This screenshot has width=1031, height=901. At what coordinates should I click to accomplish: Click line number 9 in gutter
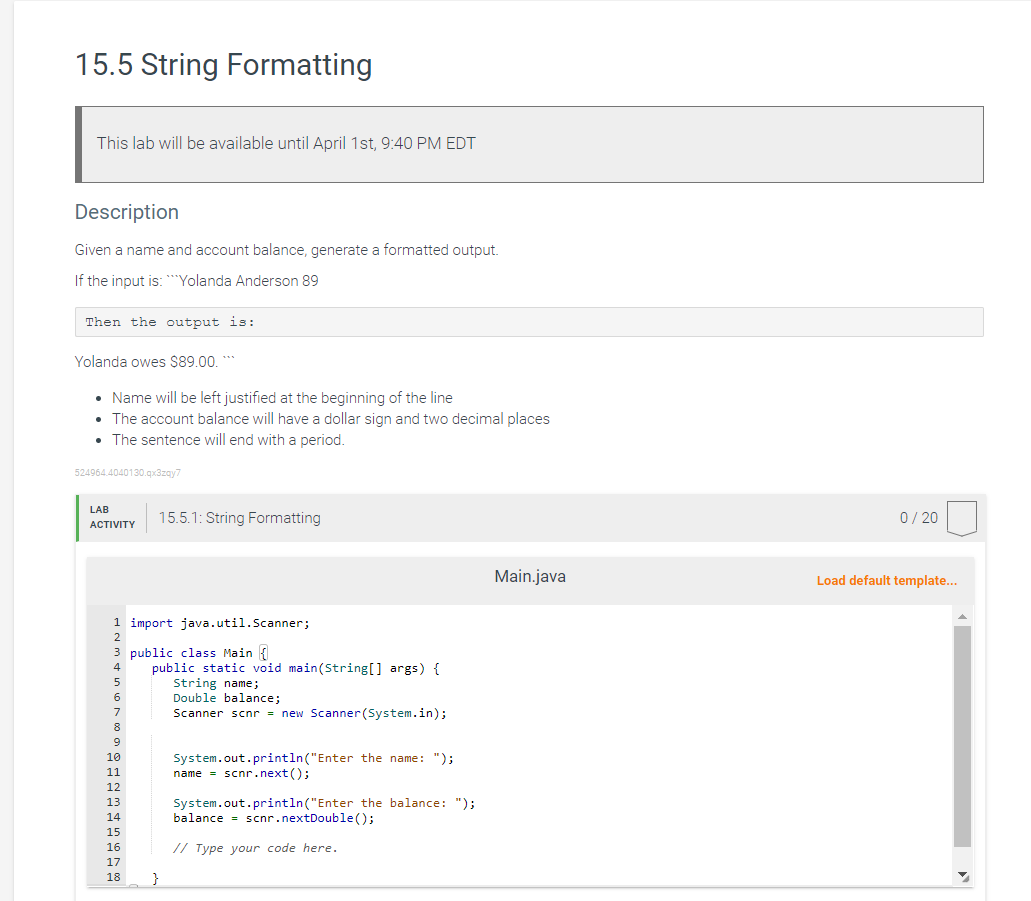[116, 743]
